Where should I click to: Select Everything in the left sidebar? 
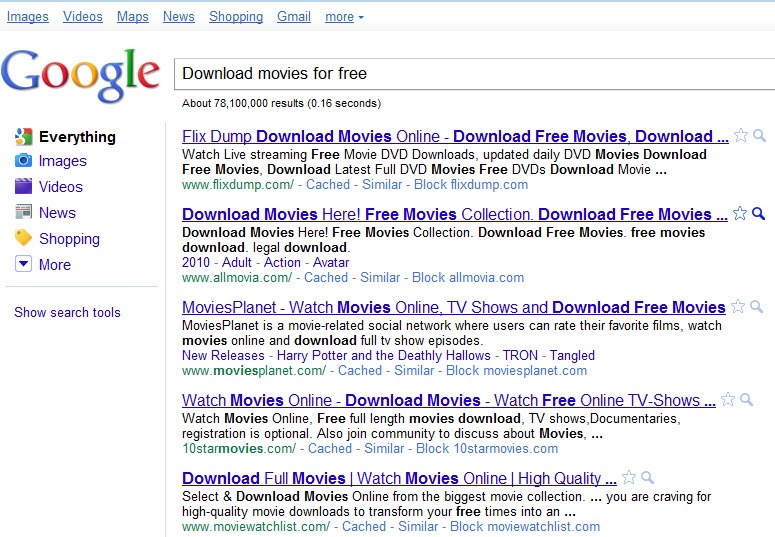pyautogui.click(x=77, y=137)
